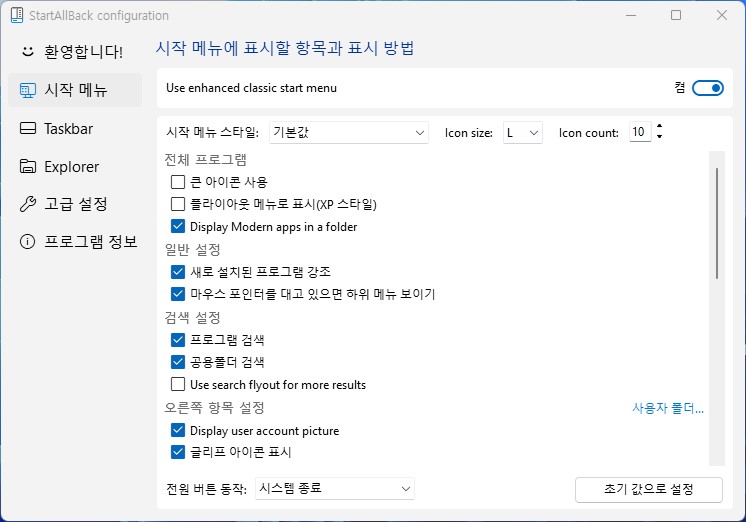Image resolution: width=746 pixels, height=522 pixels.
Task: Uncheck 프로그램 검색 option
Action: (177, 340)
